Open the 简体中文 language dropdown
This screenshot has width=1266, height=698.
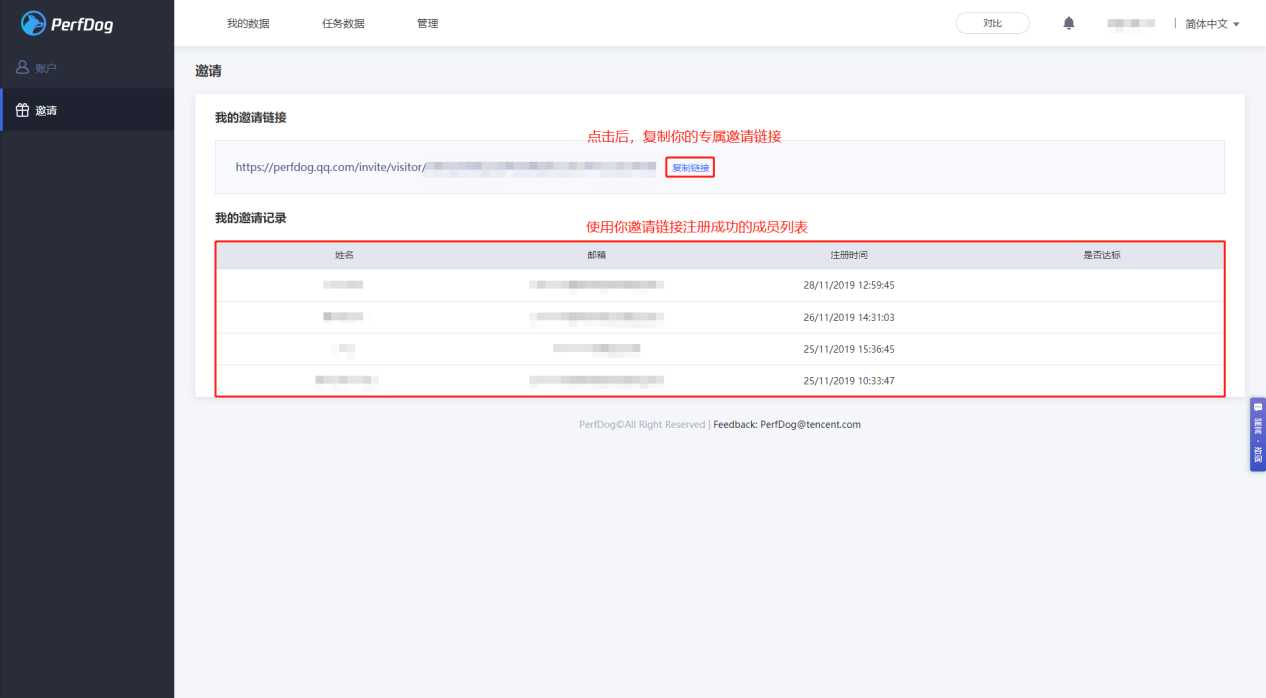point(1212,24)
